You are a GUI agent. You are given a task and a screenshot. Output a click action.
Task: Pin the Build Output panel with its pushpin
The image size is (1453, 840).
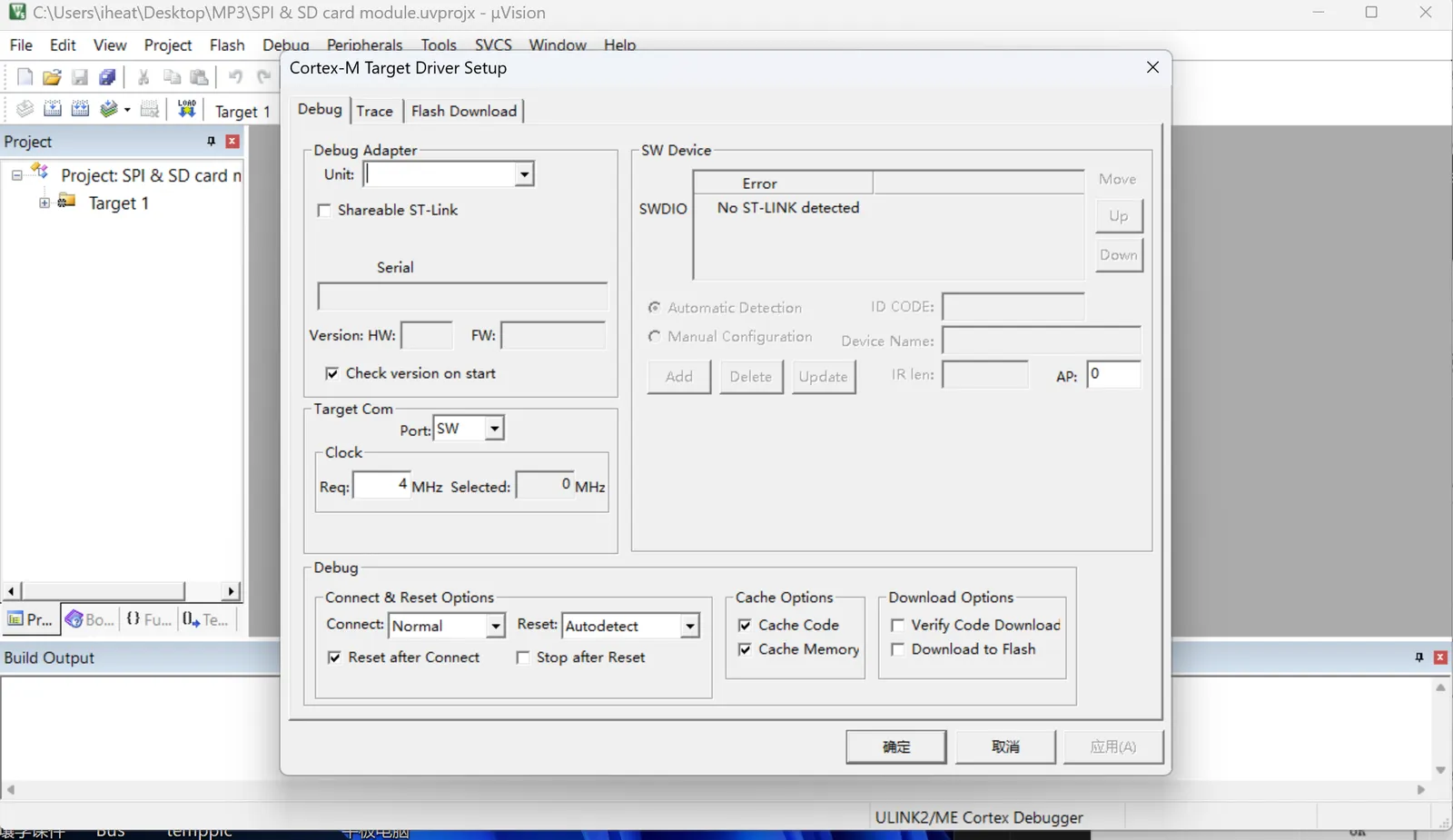pyautogui.click(x=1419, y=657)
